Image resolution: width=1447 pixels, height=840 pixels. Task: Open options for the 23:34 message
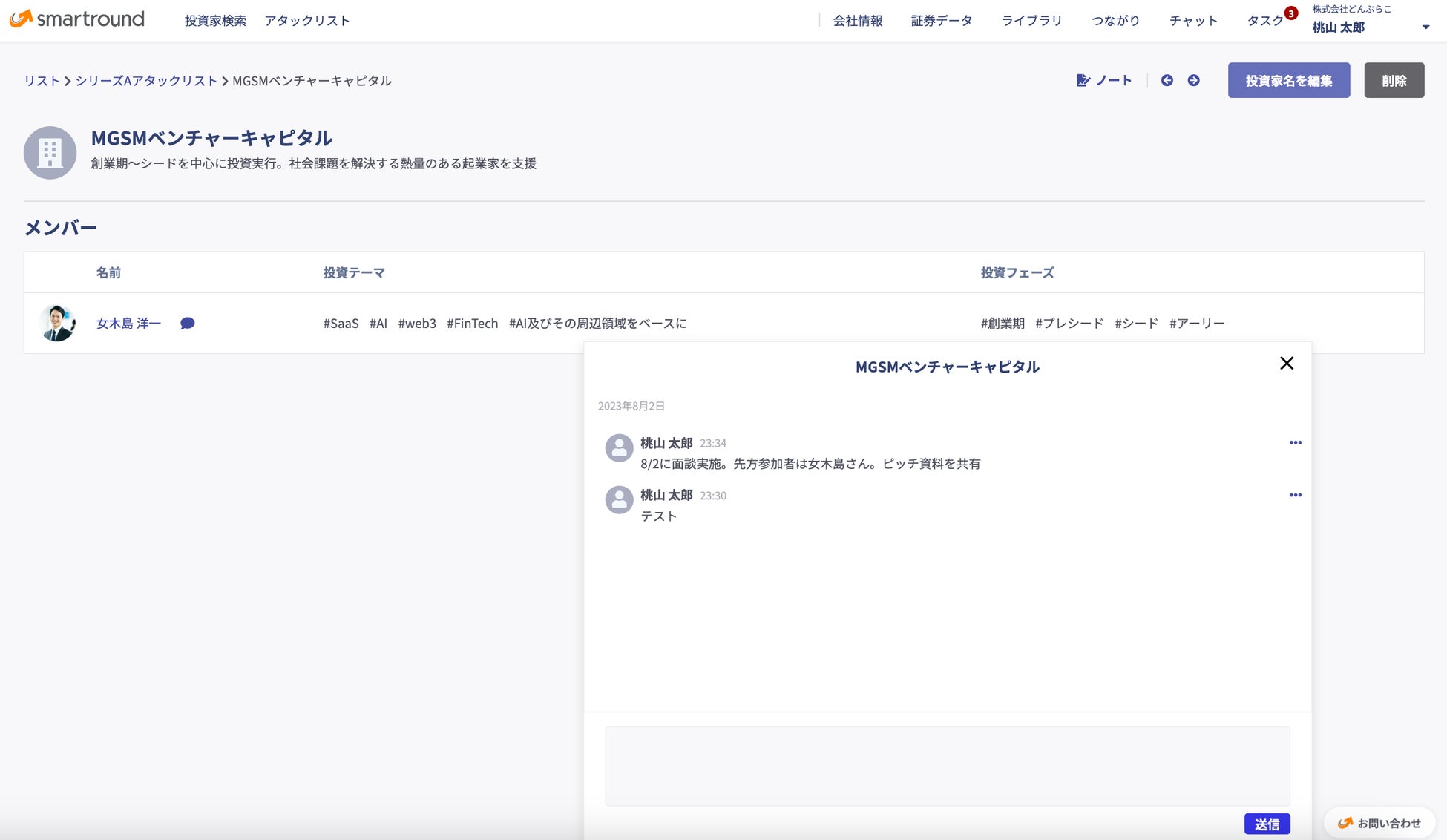click(x=1295, y=443)
